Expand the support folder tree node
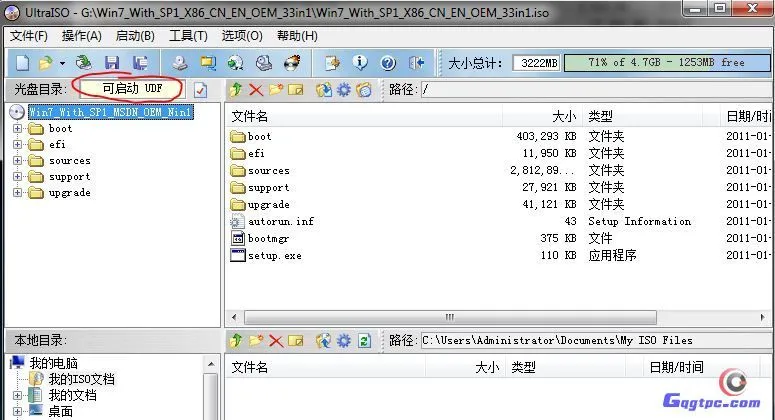The image size is (775, 420). point(17,176)
